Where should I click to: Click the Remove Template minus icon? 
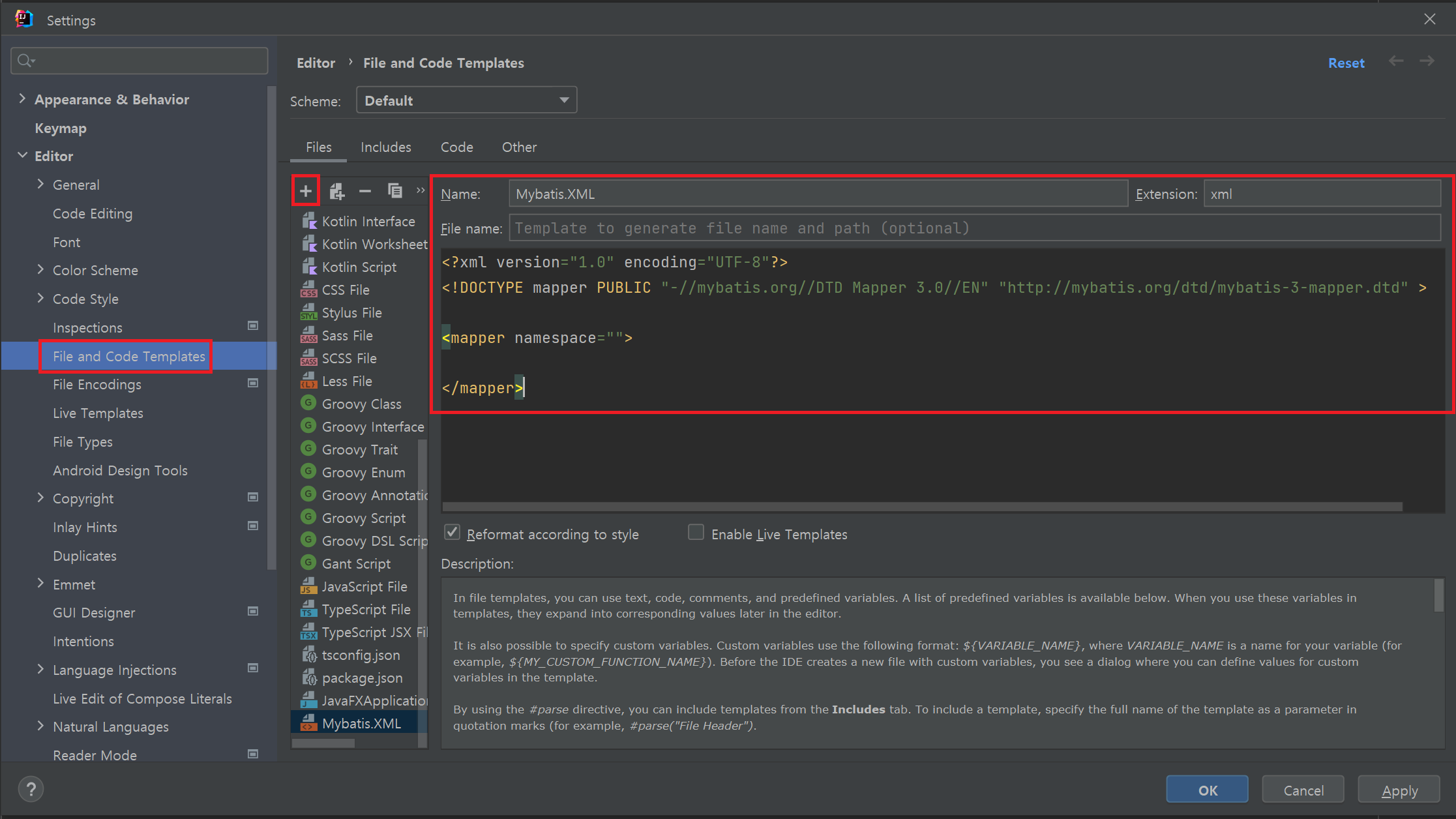pos(365,191)
